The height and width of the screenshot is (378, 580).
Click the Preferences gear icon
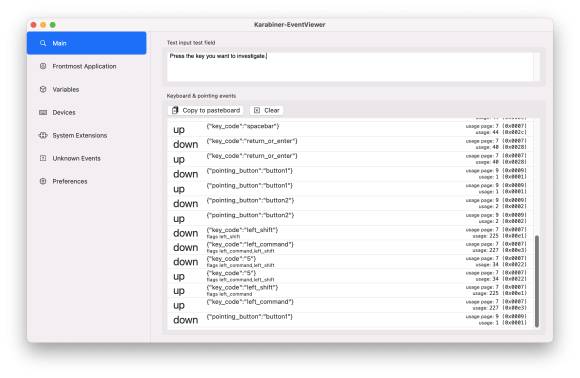click(43, 181)
